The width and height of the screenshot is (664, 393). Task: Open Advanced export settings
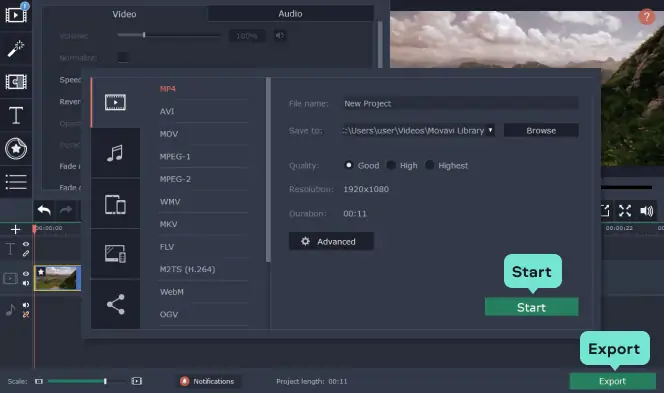(331, 241)
